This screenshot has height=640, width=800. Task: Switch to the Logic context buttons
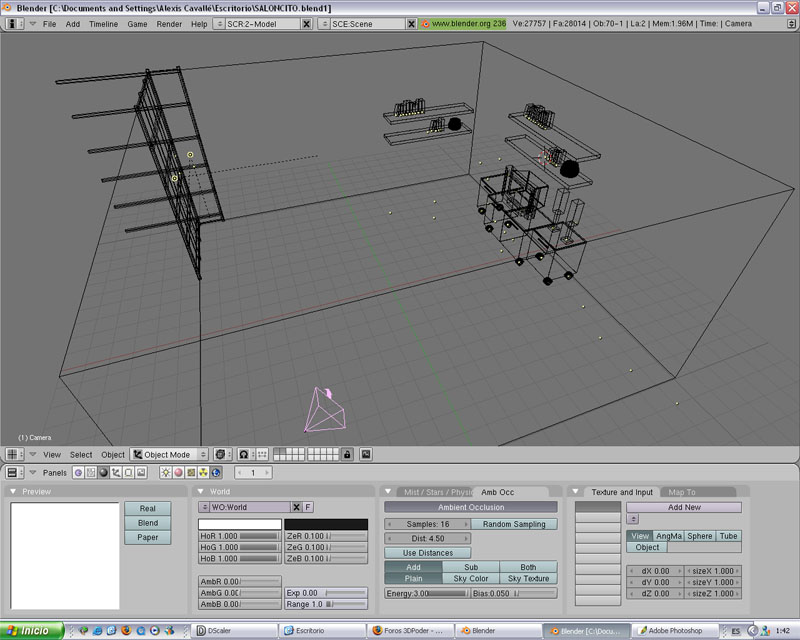tap(79, 473)
